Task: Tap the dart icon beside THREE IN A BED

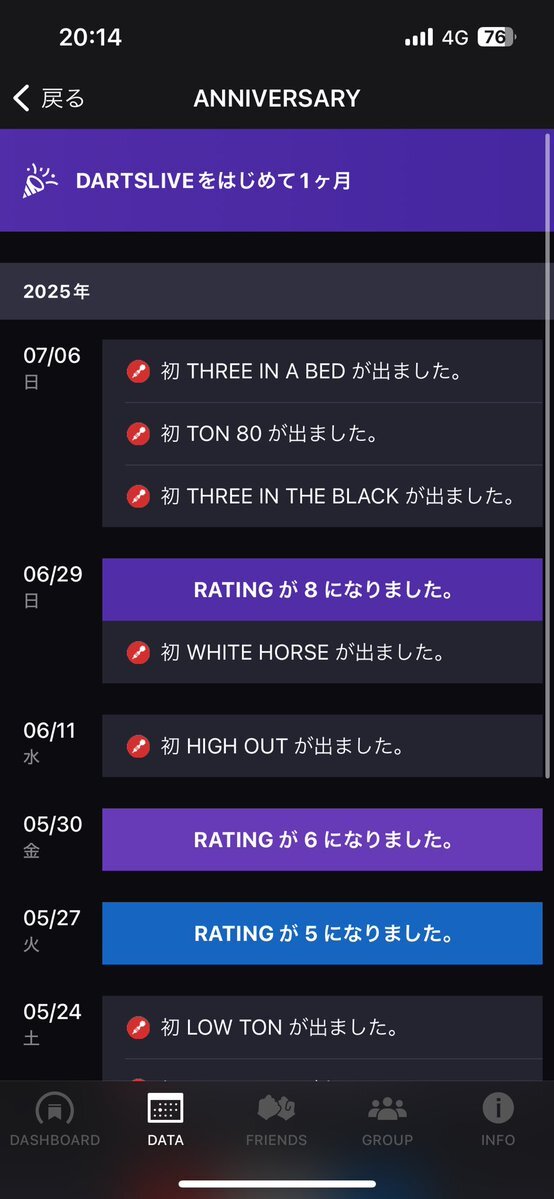Action: click(138, 372)
